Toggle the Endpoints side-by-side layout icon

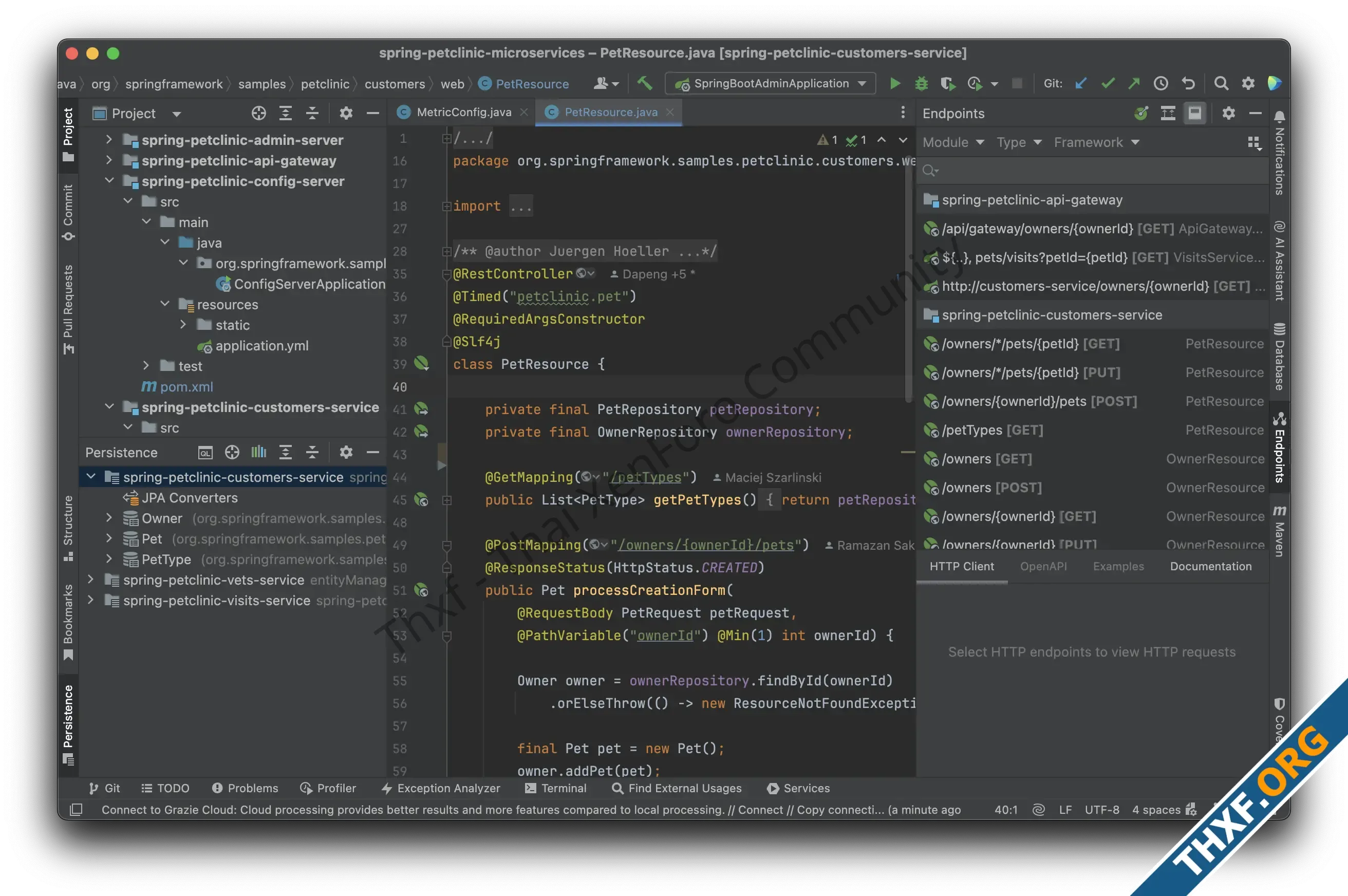[1168, 113]
